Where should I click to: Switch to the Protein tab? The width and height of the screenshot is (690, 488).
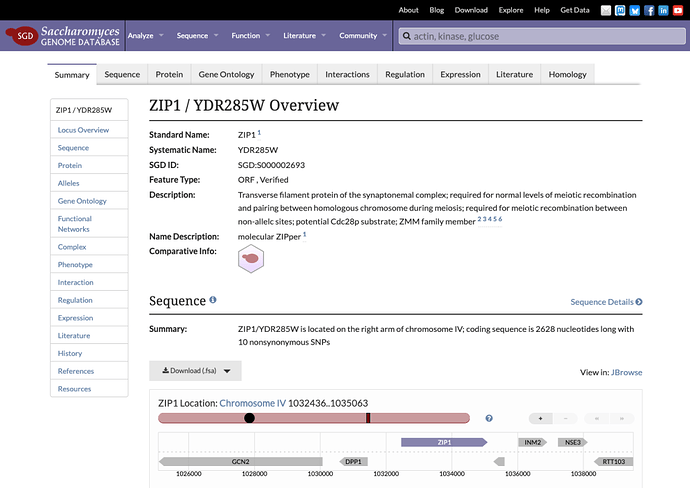pos(169,74)
